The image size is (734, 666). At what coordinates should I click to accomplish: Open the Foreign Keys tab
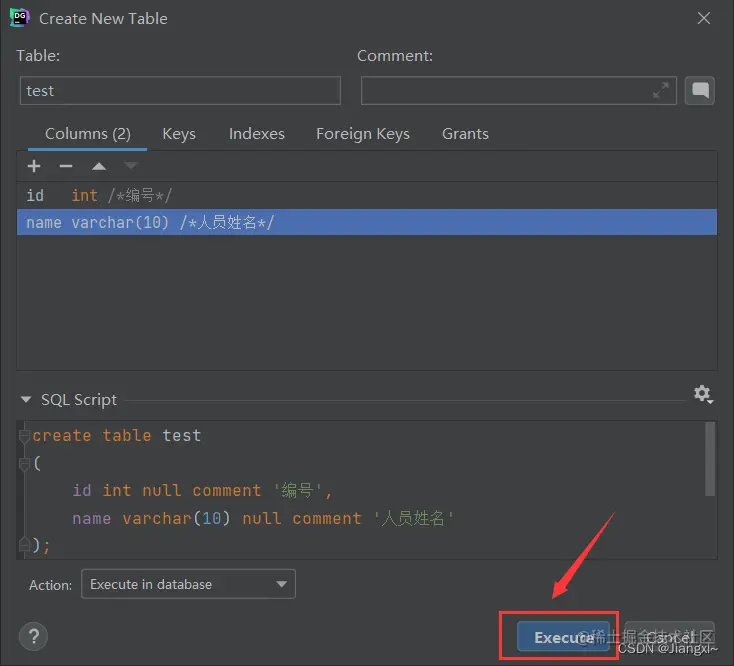(x=363, y=134)
